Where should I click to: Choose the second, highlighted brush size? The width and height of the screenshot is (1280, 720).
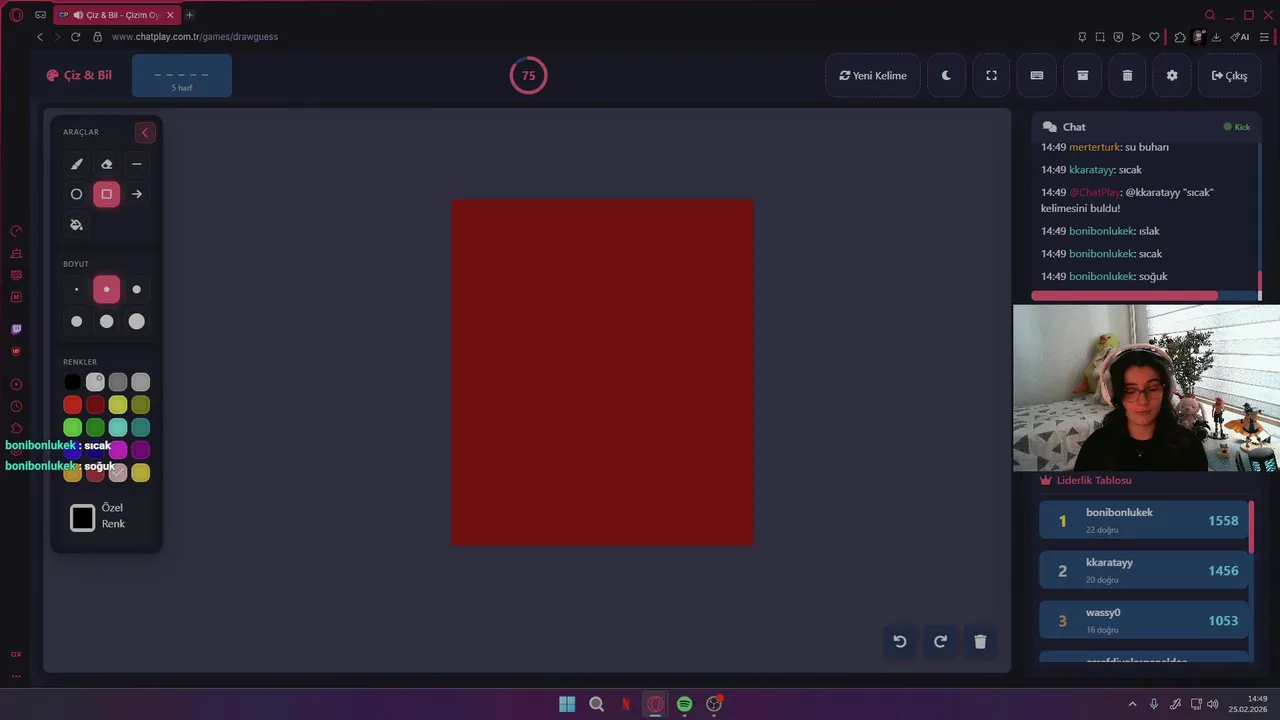(107, 290)
